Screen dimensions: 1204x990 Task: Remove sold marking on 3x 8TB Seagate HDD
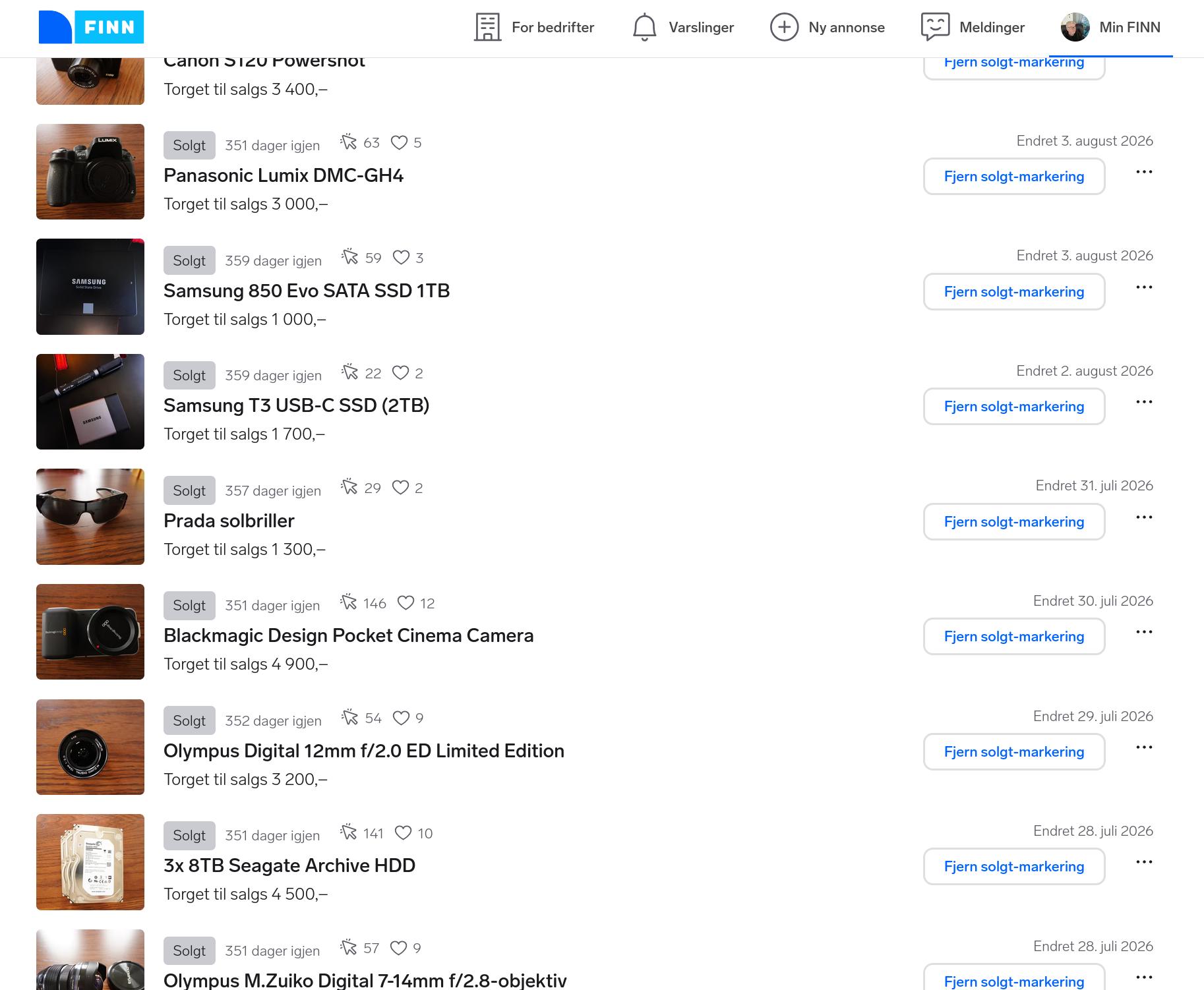[1014, 867]
